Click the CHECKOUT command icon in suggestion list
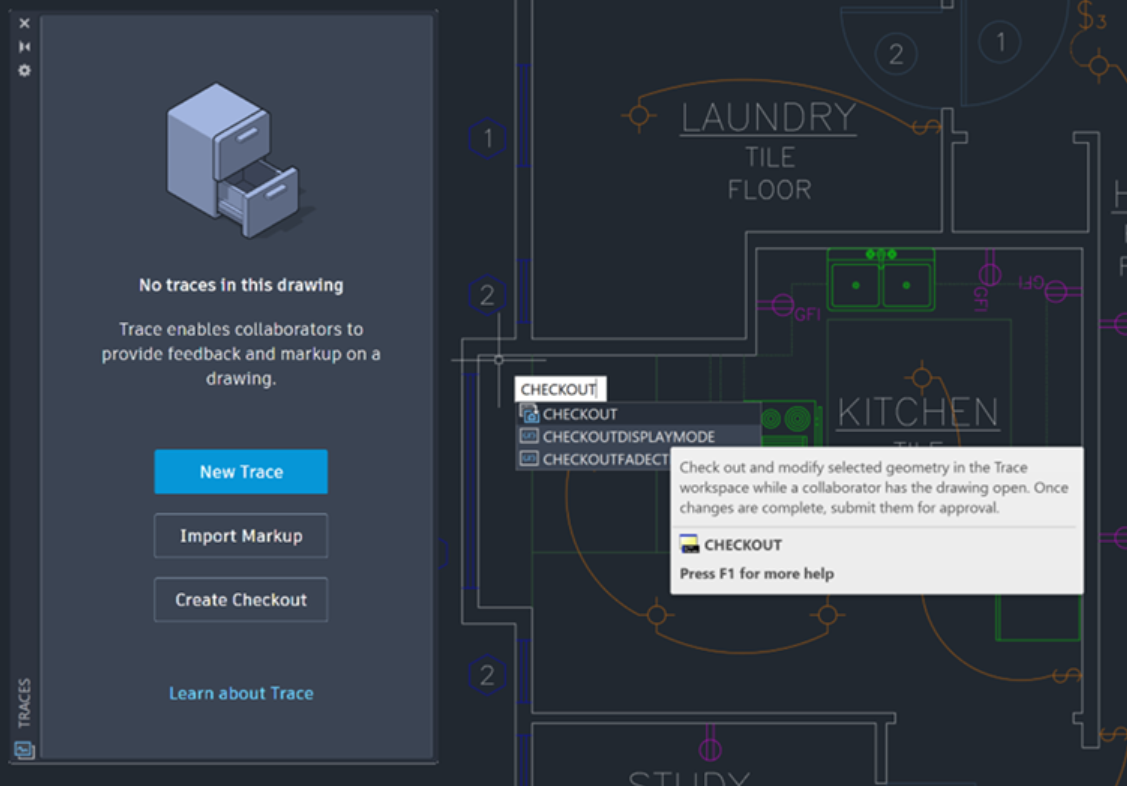 pos(529,414)
